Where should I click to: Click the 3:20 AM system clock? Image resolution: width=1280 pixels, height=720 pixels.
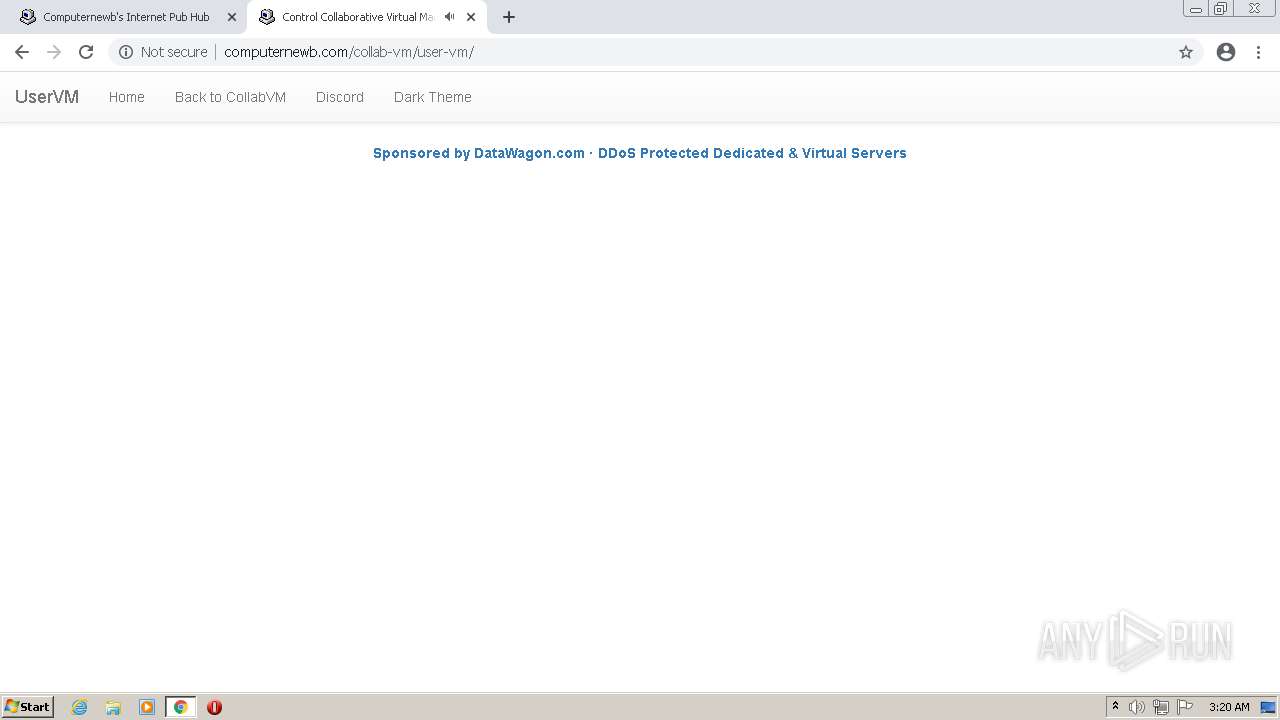[x=1229, y=707]
